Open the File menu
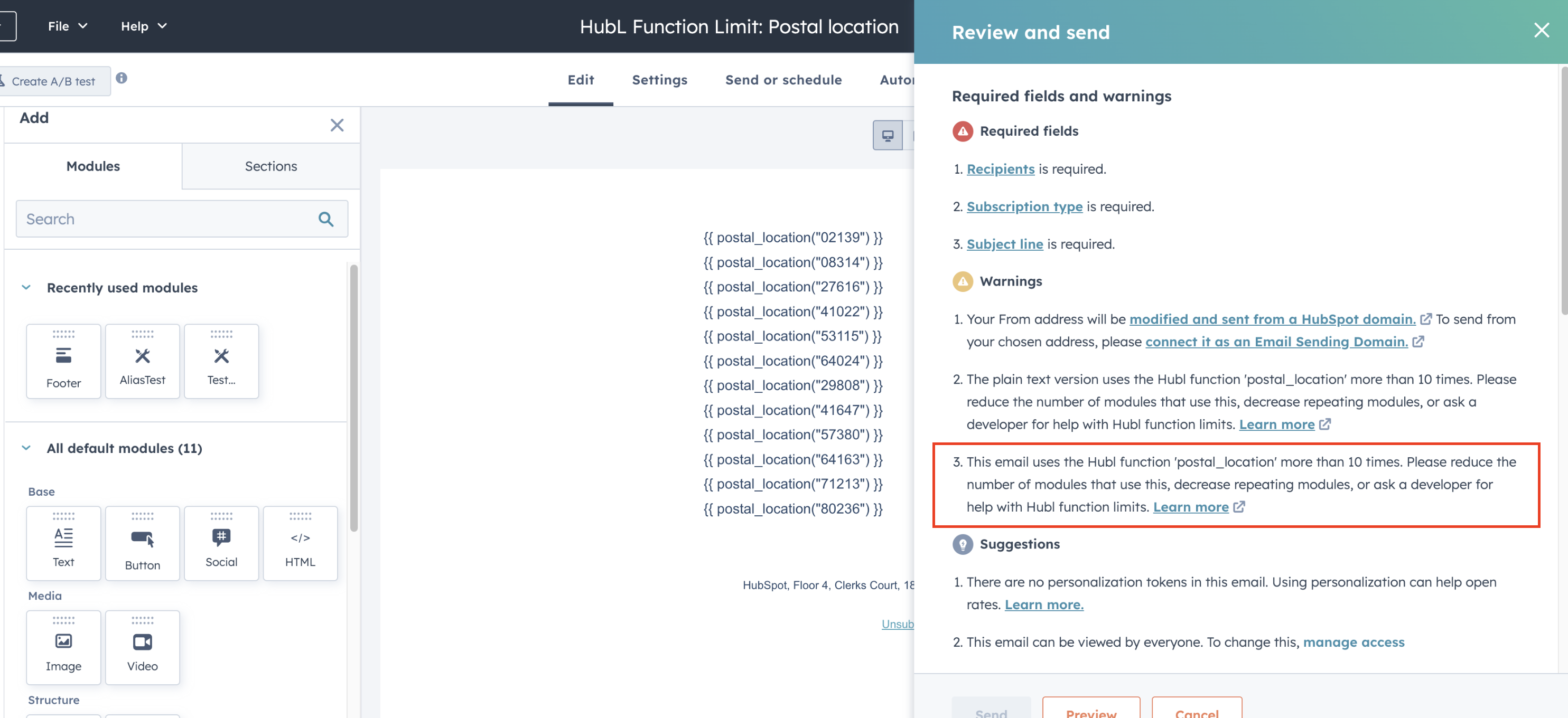Screen dimensions: 1568x718 point(68,26)
